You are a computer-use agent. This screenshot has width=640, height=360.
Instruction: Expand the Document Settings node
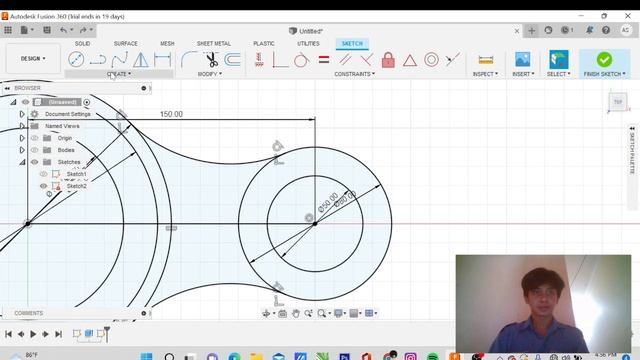pos(22,114)
